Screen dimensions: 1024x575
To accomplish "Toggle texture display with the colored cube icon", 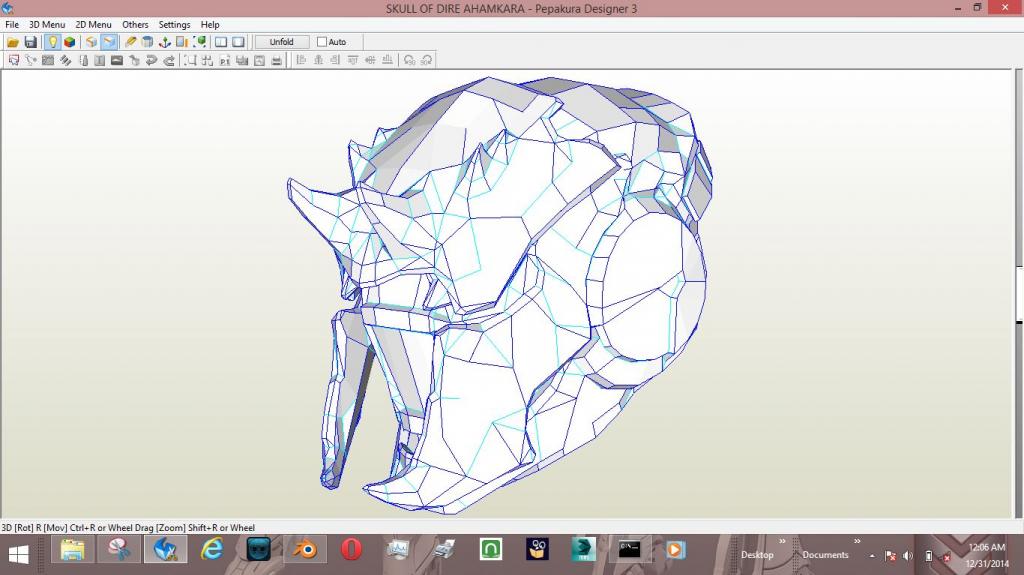I will coord(69,42).
